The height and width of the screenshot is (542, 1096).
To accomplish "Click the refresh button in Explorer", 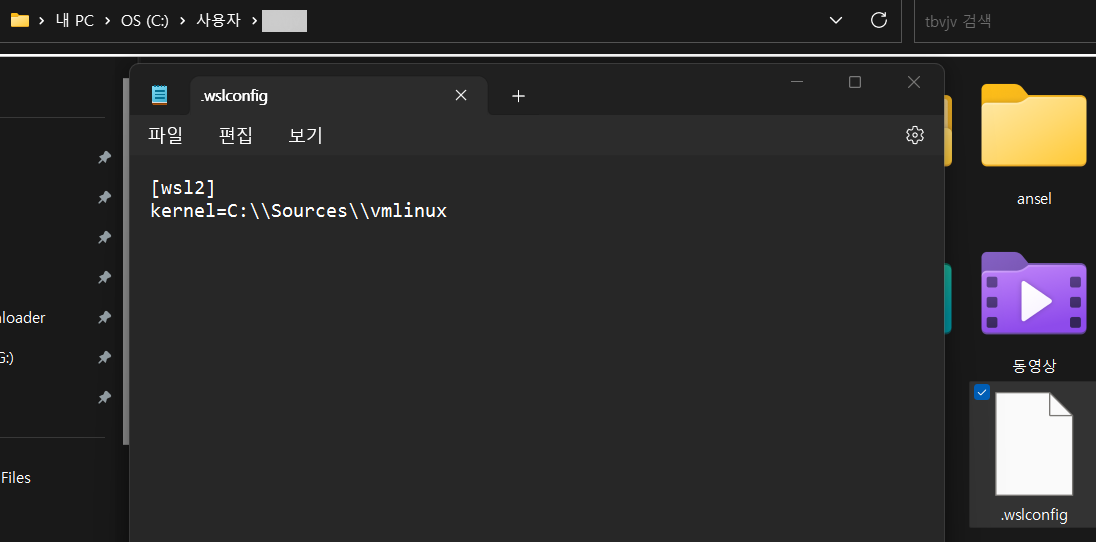I will [879, 20].
